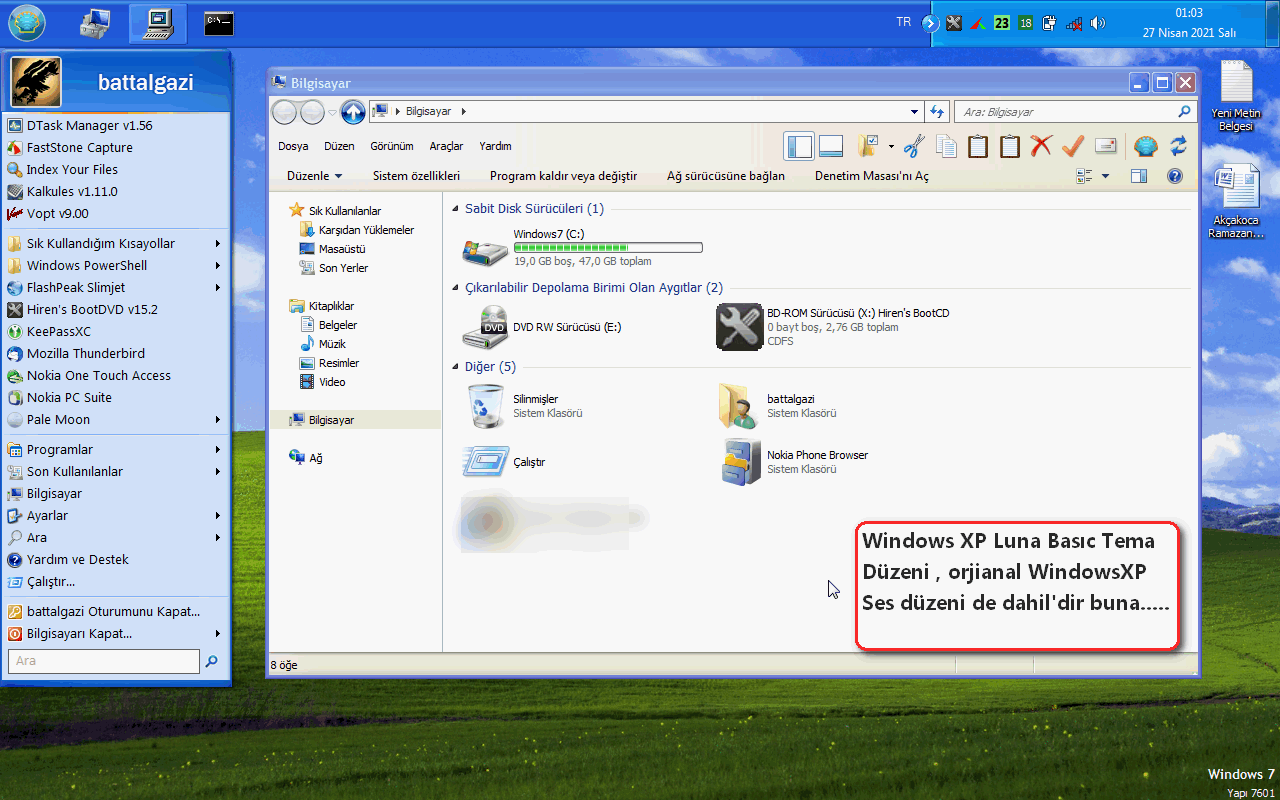Select the battalgazi user folder icon
1280x800 pixels.
click(739, 405)
